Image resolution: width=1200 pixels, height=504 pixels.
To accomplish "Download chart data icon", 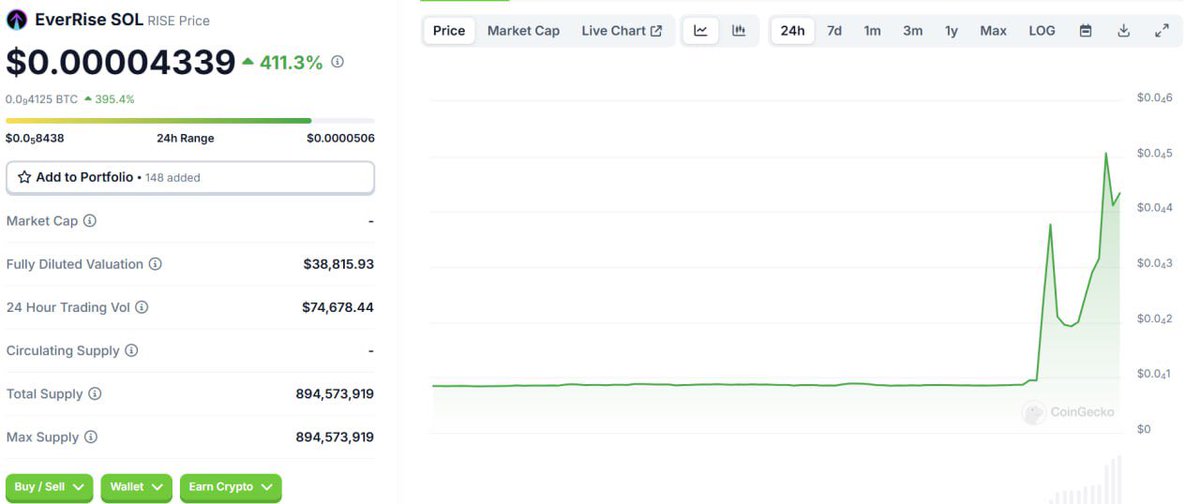I will (1124, 31).
